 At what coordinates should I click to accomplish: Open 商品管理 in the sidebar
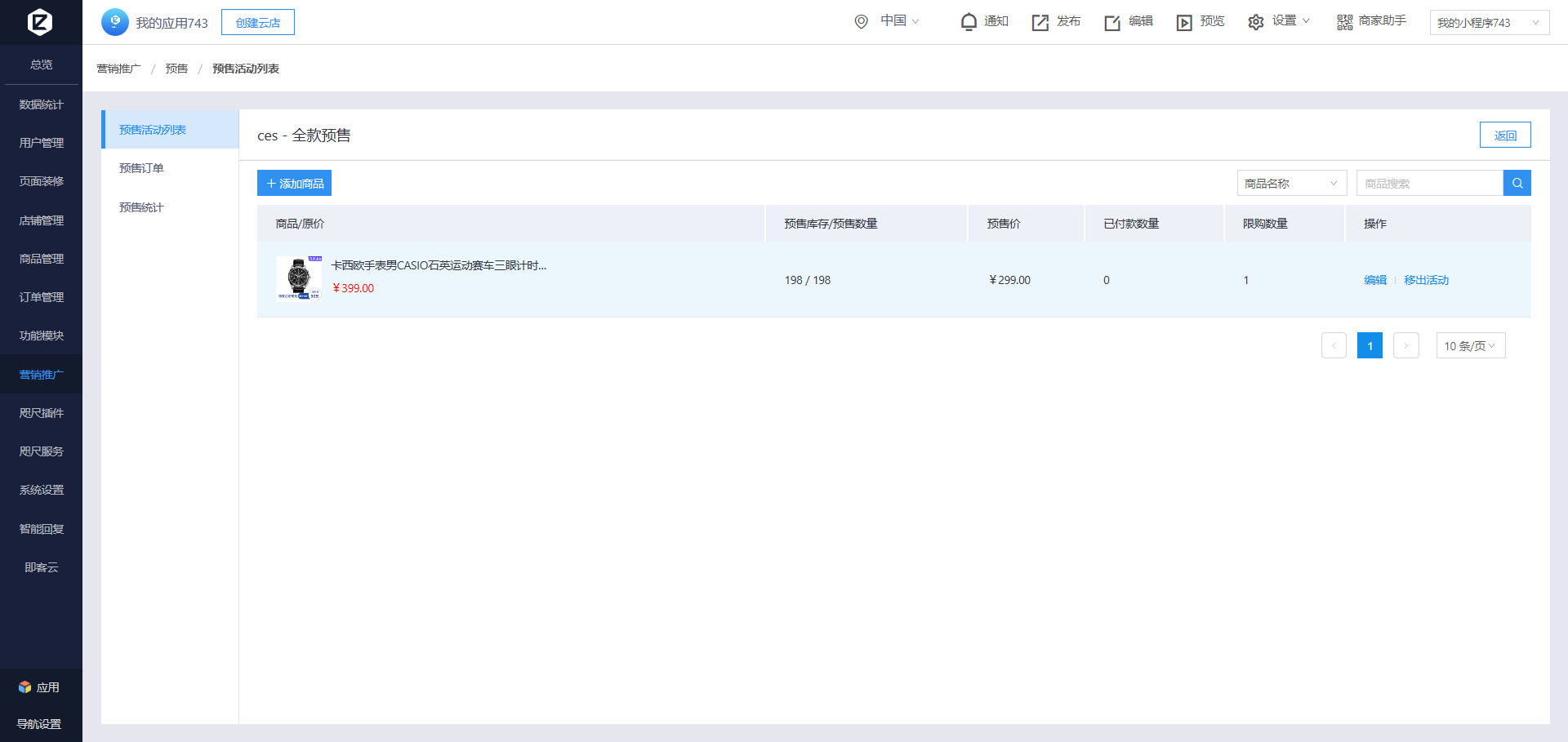(x=41, y=259)
